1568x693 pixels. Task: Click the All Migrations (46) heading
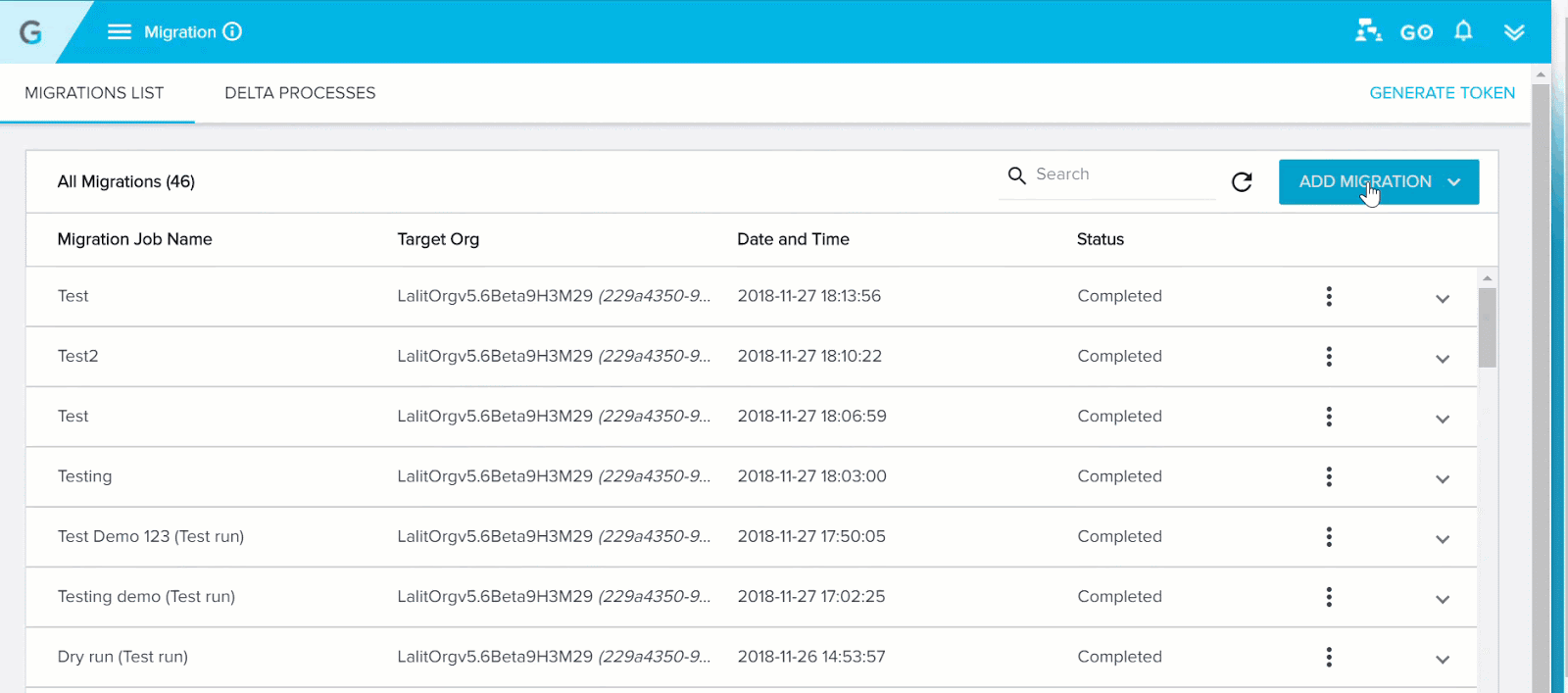125,182
